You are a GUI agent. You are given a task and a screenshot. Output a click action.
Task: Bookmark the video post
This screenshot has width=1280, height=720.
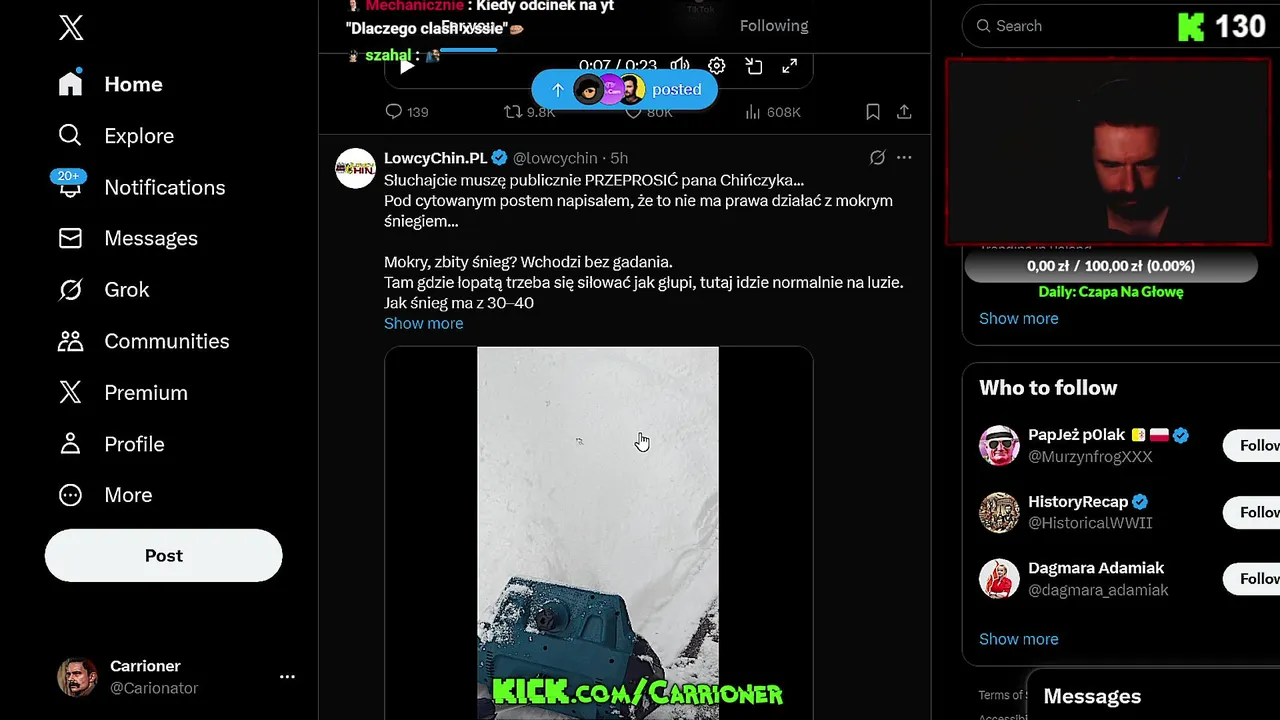pos(873,112)
